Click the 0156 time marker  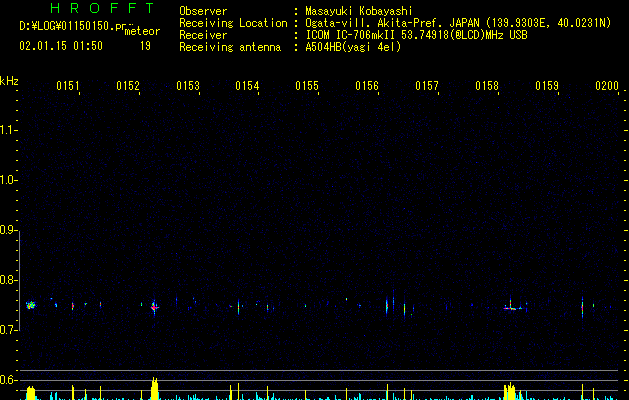pos(367,86)
